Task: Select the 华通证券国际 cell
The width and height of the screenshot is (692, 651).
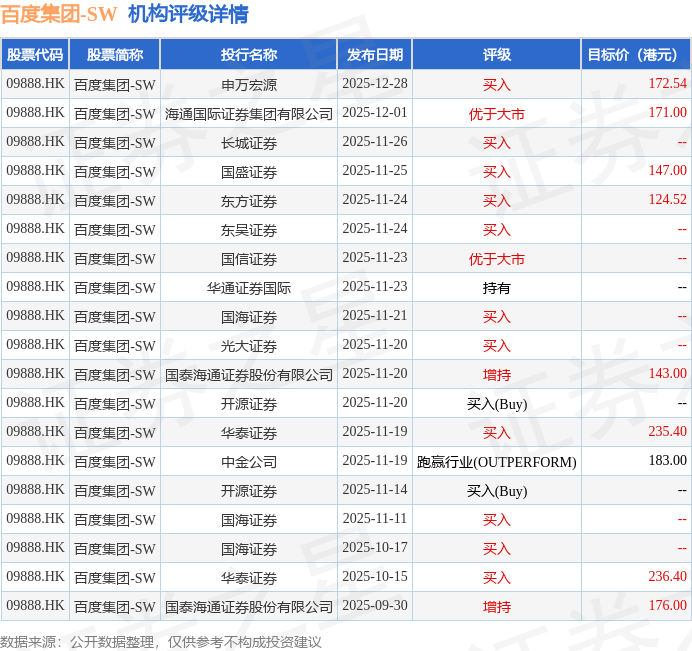Action: coord(249,287)
